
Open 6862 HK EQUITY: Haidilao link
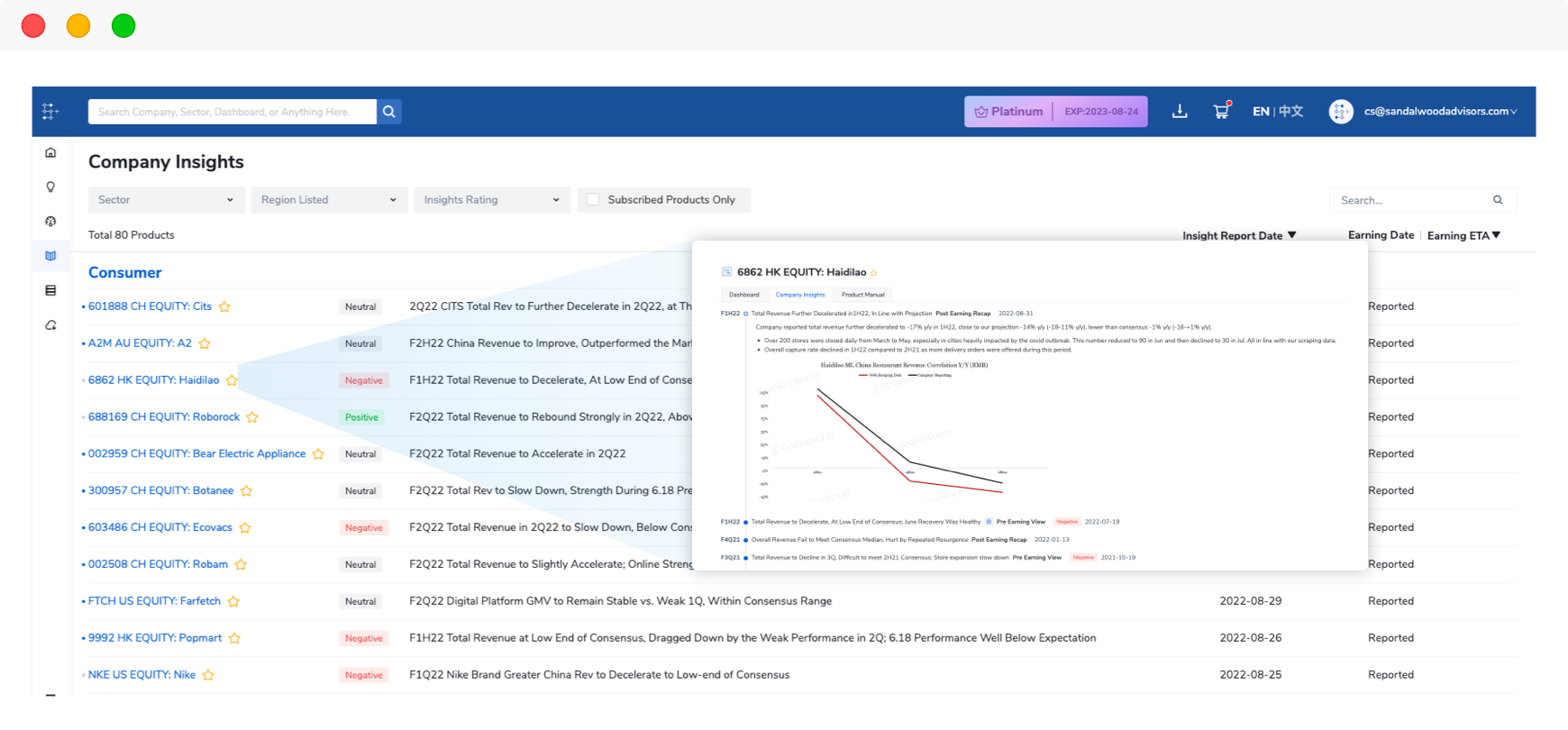point(153,380)
